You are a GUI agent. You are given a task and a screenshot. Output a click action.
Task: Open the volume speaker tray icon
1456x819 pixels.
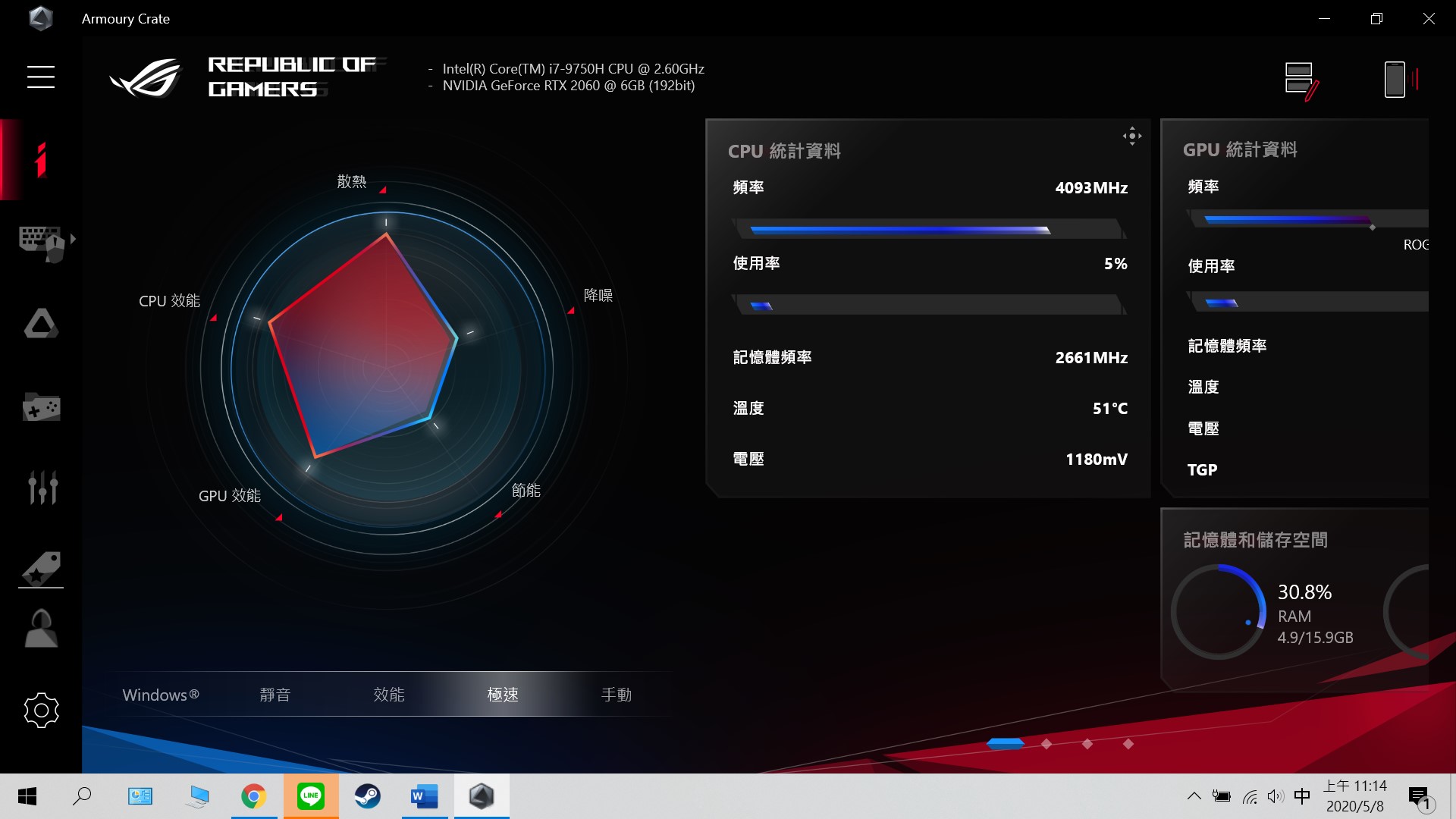[x=1276, y=796]
